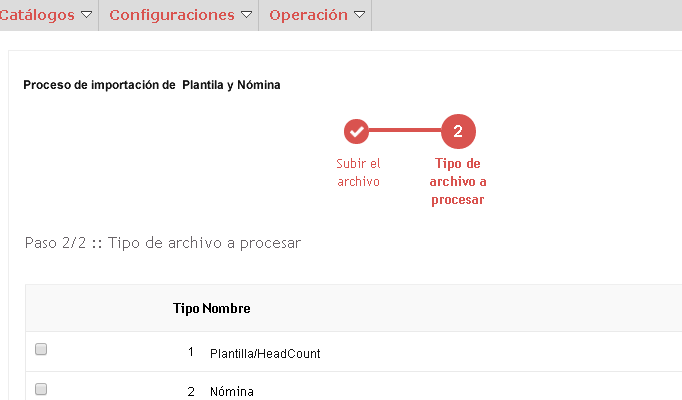Image resolution: width=682 pixels, height=400 pixels.
Task: Check the Nómina checkbox
Action: coord(41,389)
